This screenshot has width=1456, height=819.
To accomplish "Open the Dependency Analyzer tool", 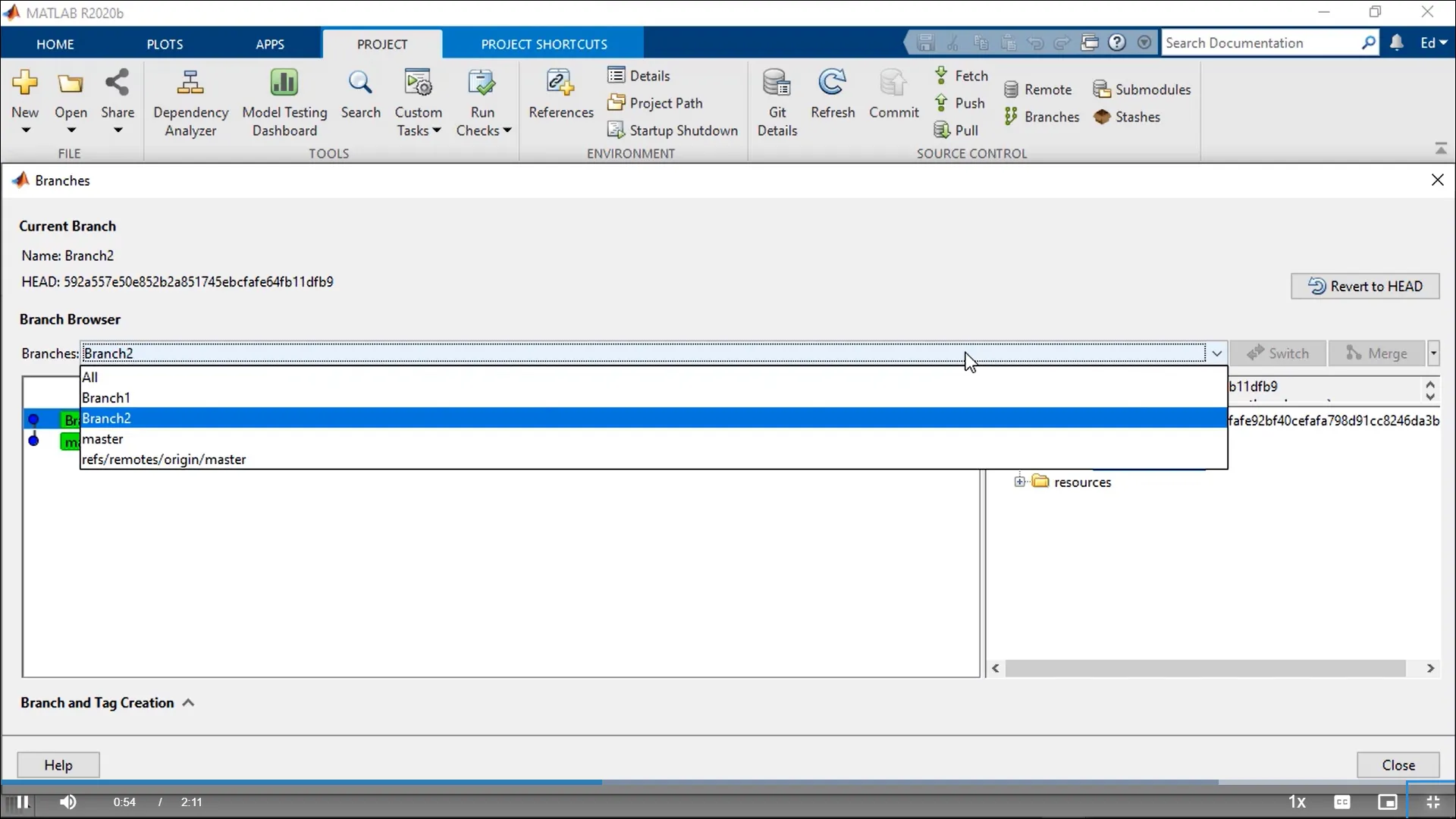I will coord(190,101).
